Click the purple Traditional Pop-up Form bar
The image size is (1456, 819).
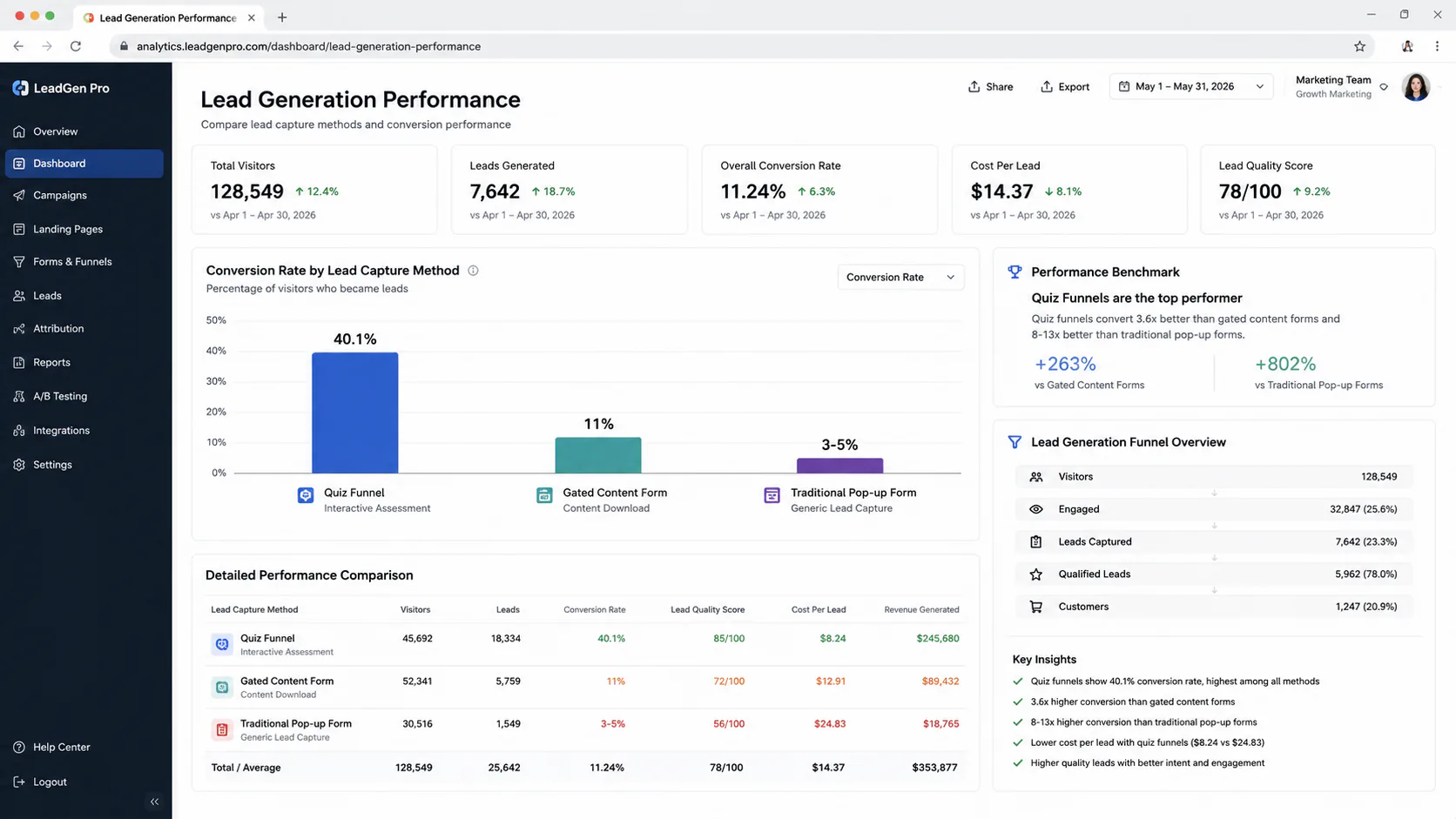tap(839, 466)
